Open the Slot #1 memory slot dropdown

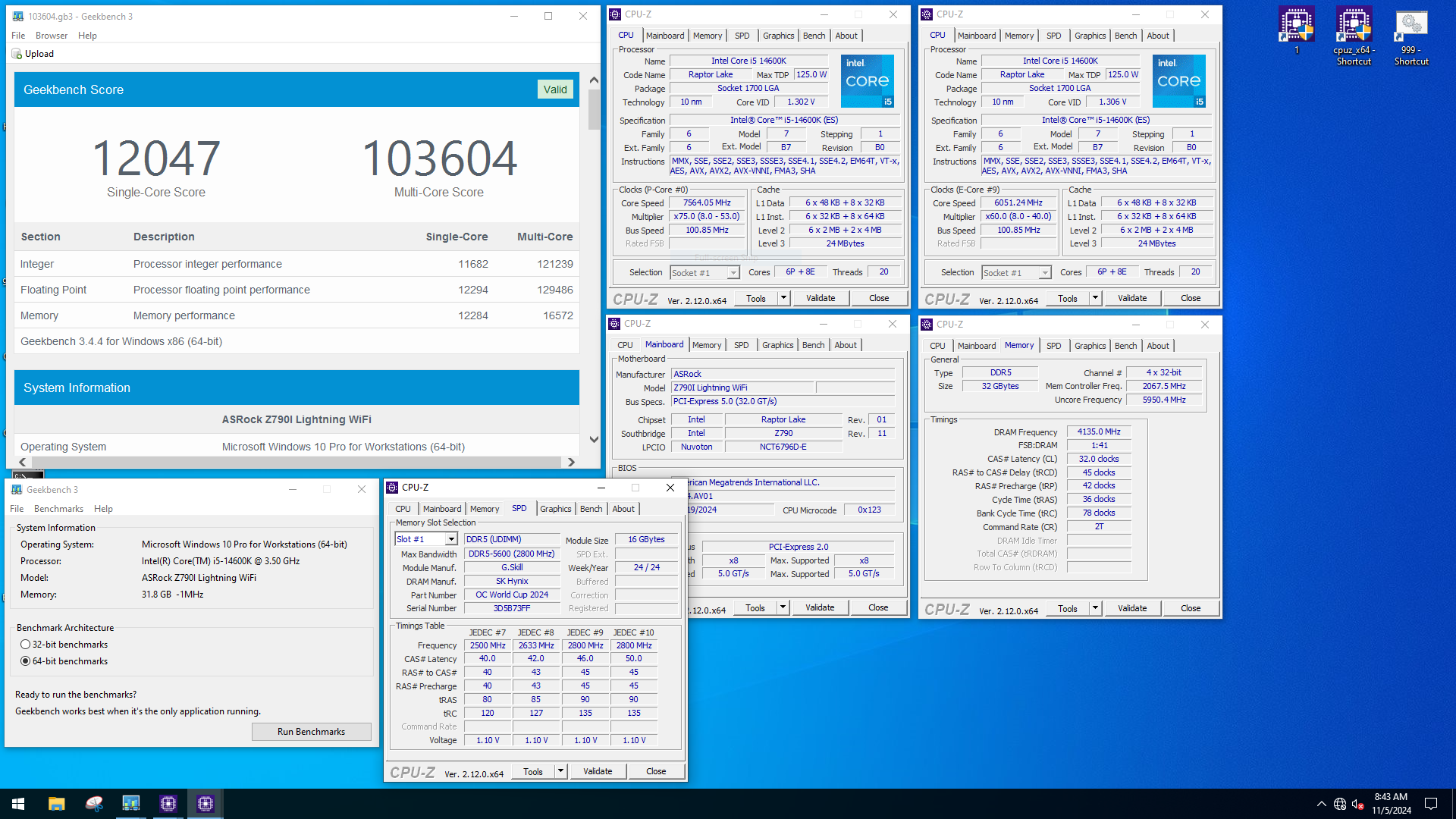451,539
